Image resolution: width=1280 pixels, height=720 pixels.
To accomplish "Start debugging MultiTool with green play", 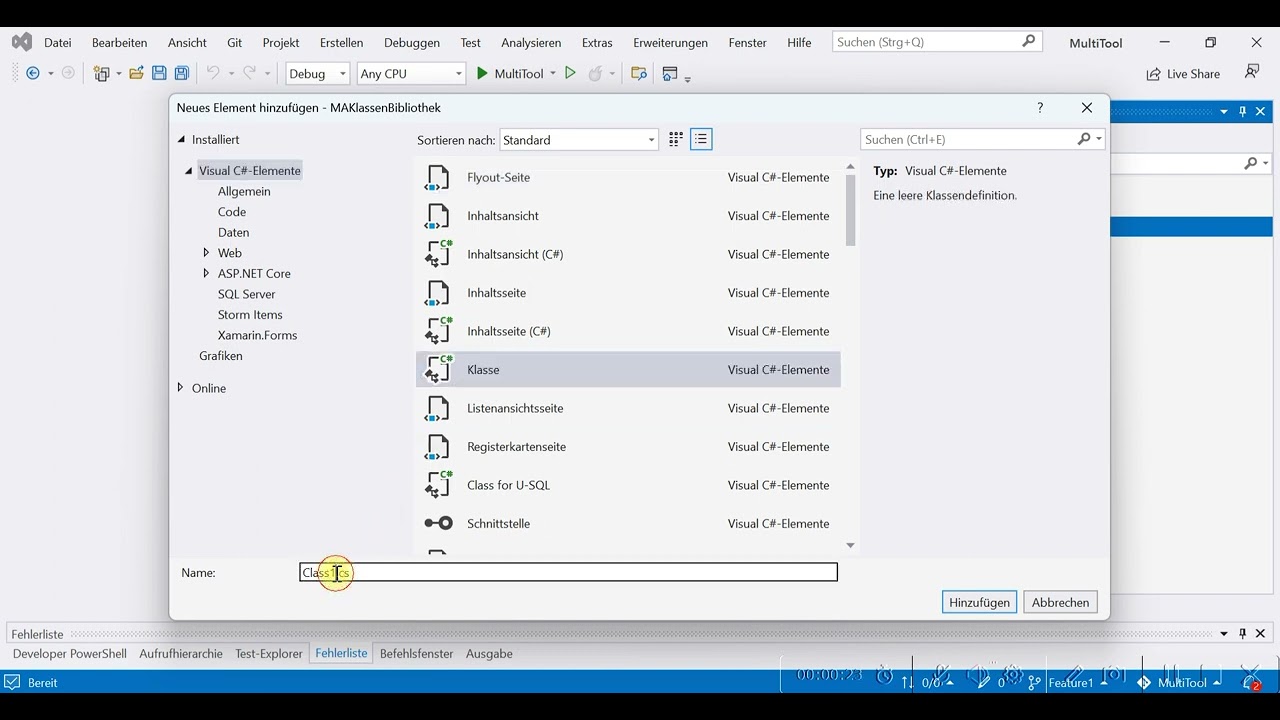I will point(481,73).
